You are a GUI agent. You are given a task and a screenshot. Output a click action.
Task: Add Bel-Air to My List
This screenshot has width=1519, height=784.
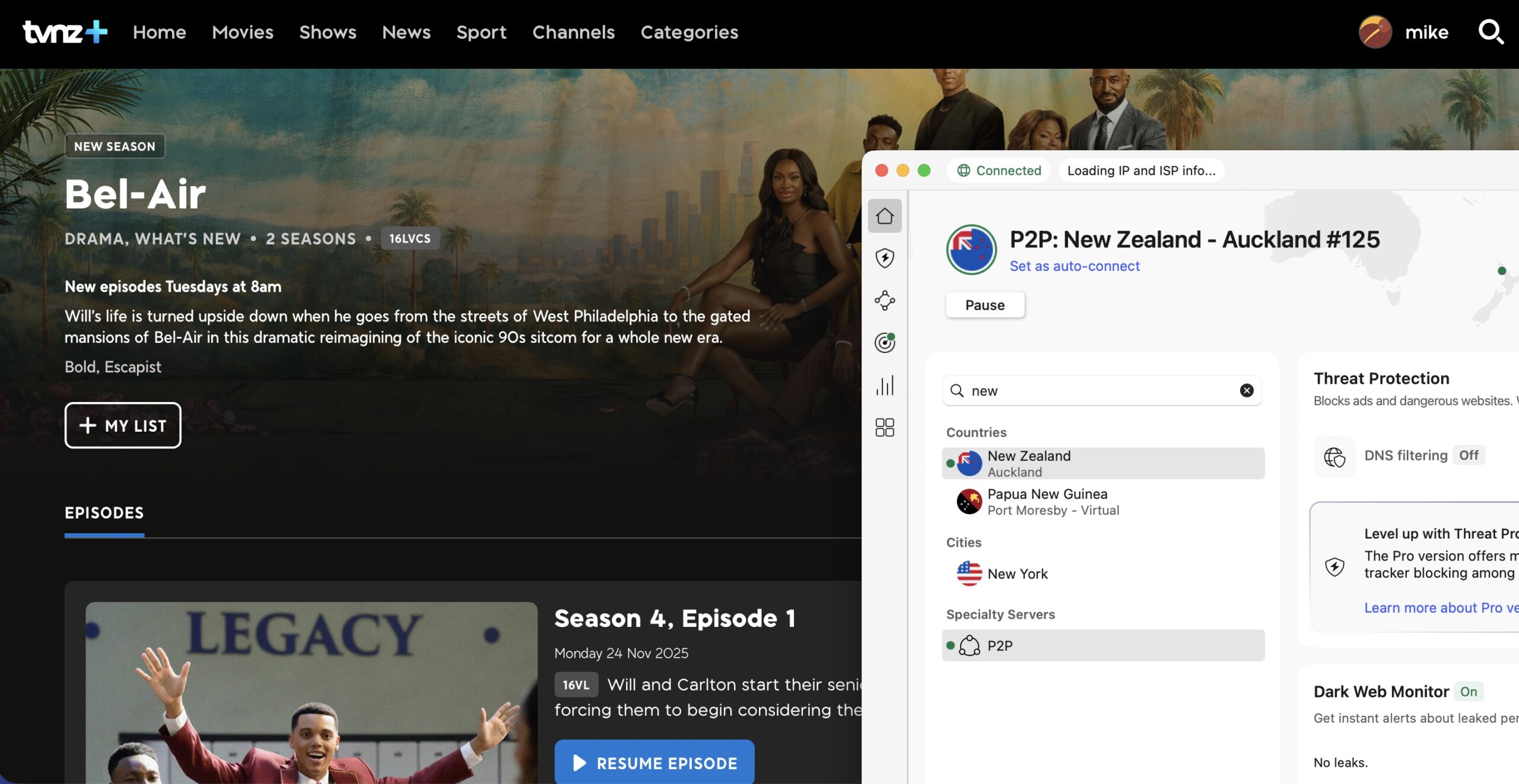[x=122, y=425]
